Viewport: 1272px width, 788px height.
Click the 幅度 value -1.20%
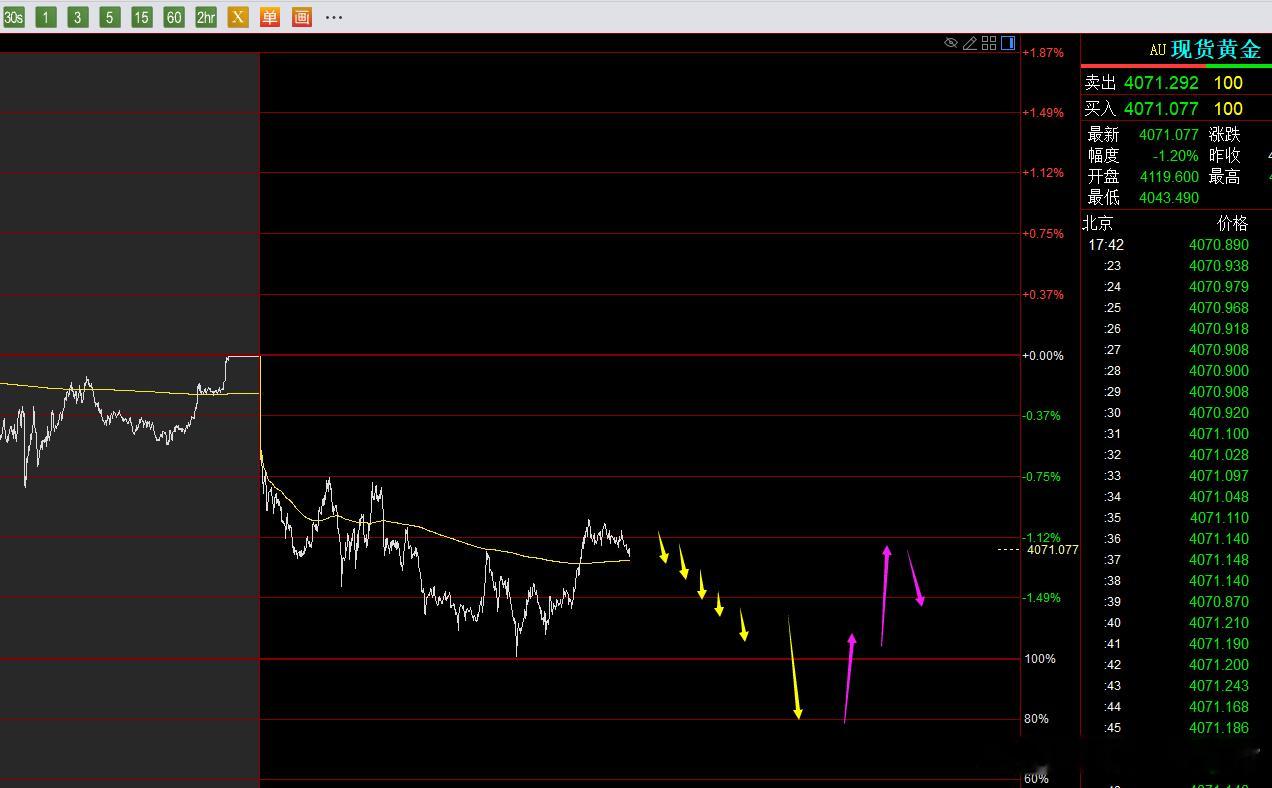1175,155
